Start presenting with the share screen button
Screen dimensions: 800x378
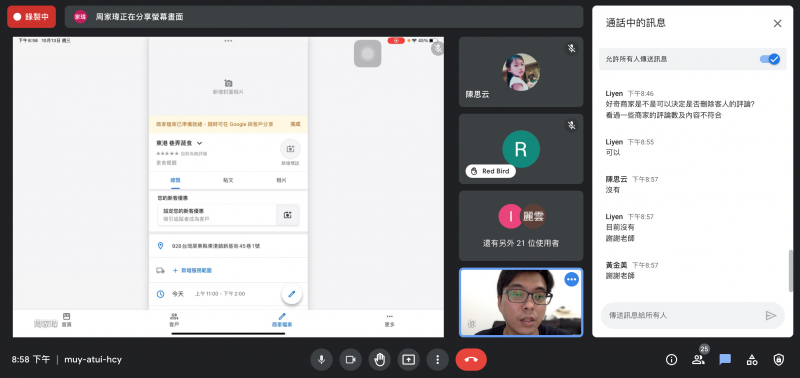(409, 360)
